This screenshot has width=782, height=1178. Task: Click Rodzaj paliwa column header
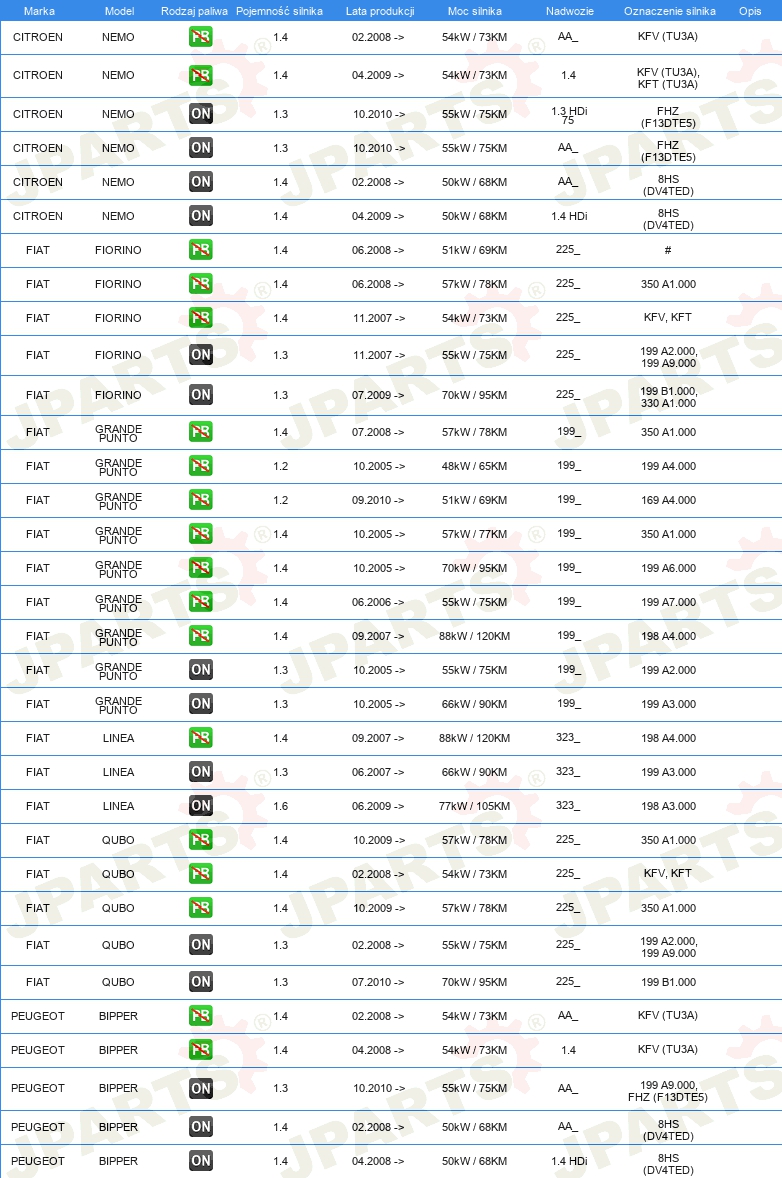click(194, 11)
